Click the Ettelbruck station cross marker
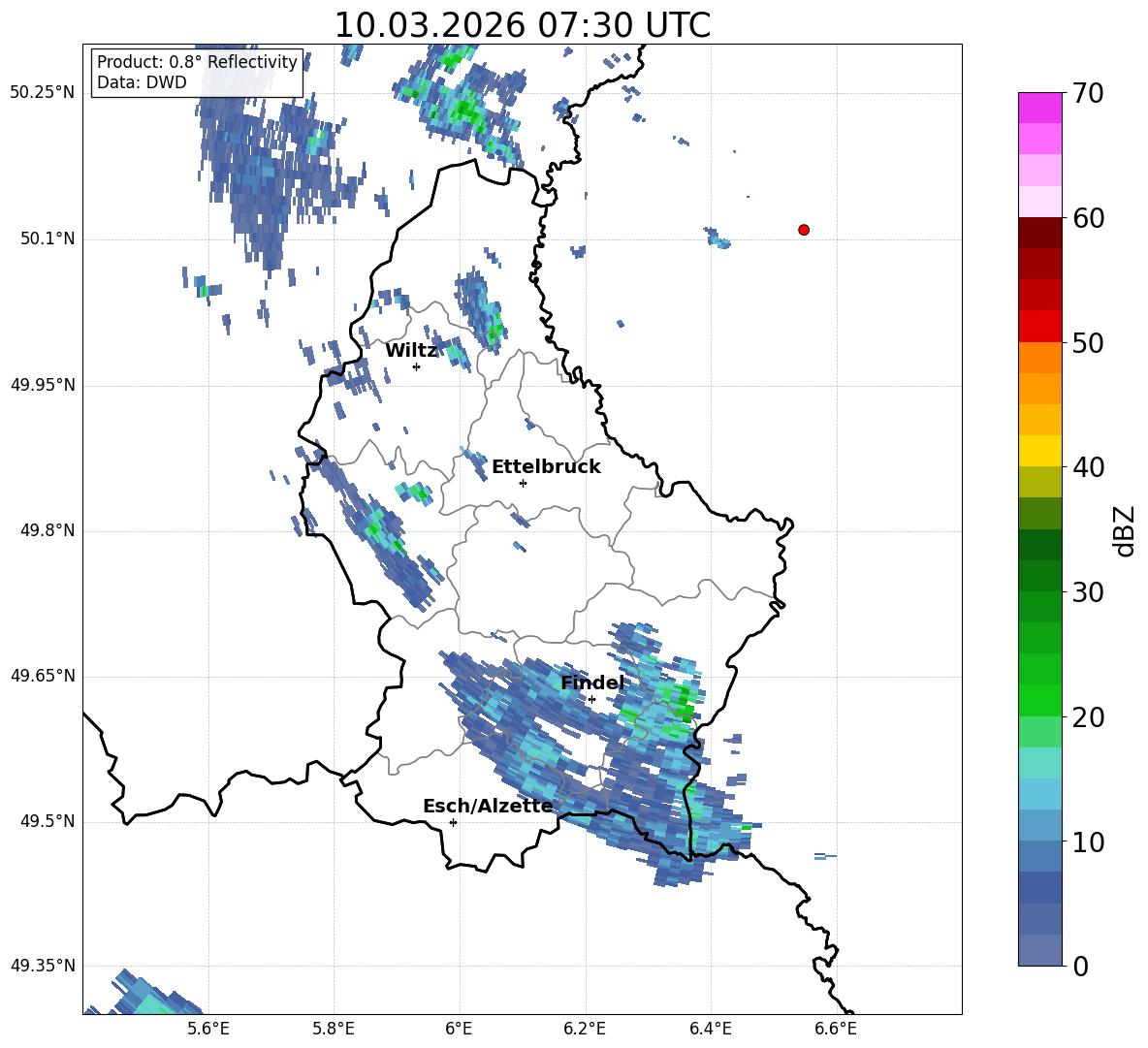1148x1048 pixels. click(x=523, y=483)
